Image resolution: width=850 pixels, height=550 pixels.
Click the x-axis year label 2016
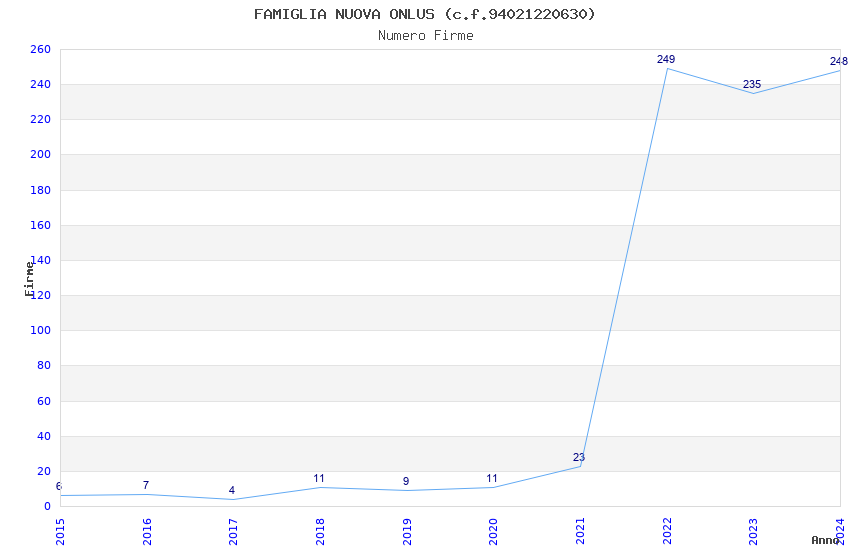tap(147, 532)
